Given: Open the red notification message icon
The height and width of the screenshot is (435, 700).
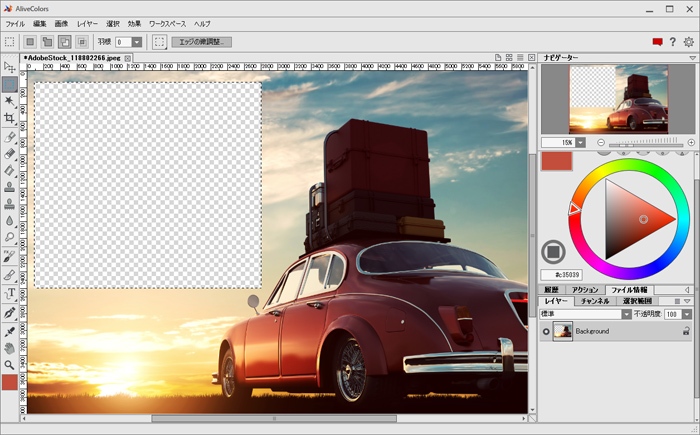Looking at the screenshot, I should click(x=657, y=42).
